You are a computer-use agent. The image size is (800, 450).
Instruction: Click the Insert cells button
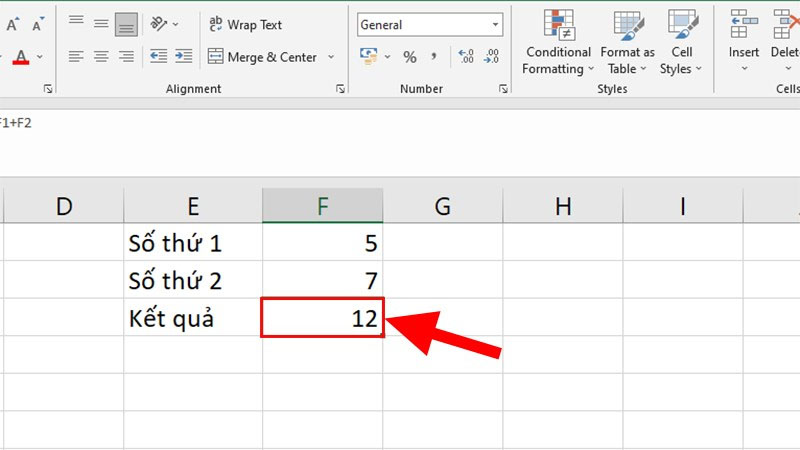coord(743,43)
